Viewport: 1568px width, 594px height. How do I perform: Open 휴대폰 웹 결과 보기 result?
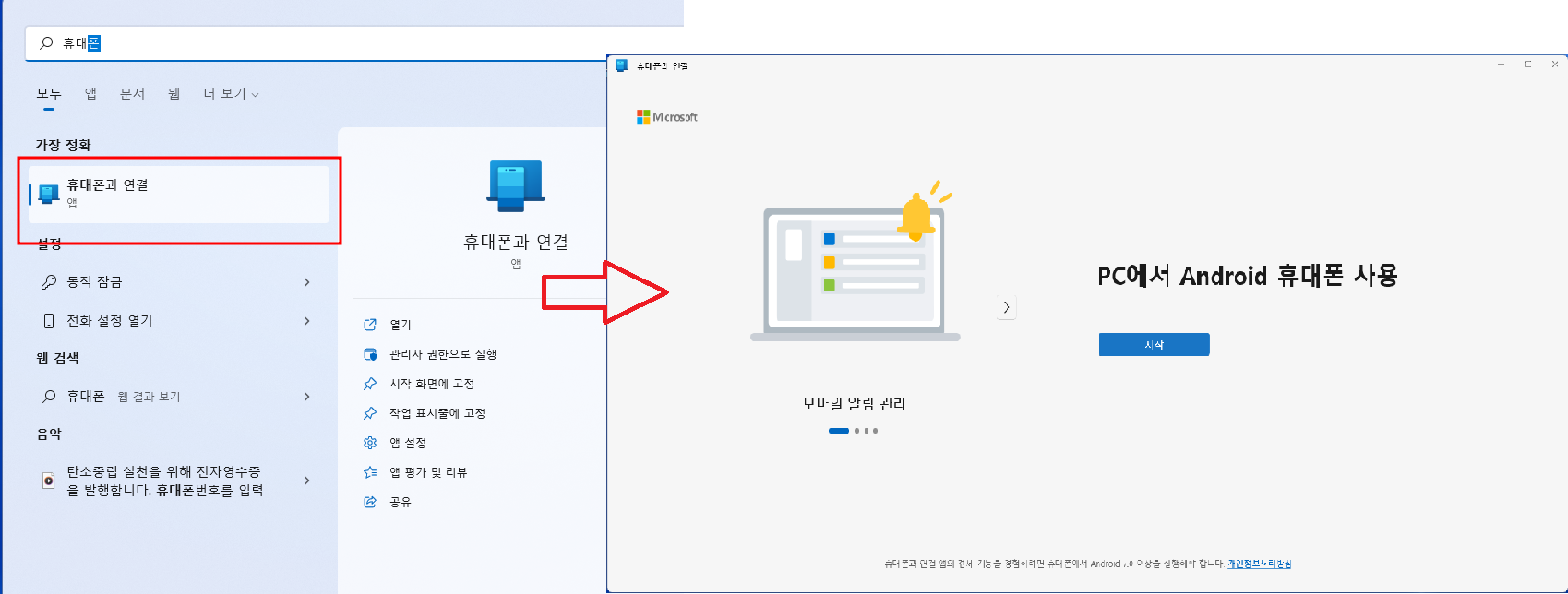pyautogui.click(x=176, y=397)
